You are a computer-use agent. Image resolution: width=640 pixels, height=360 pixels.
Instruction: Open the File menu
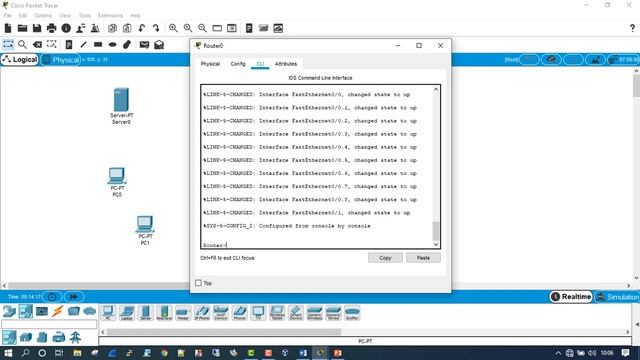[7, 16]
